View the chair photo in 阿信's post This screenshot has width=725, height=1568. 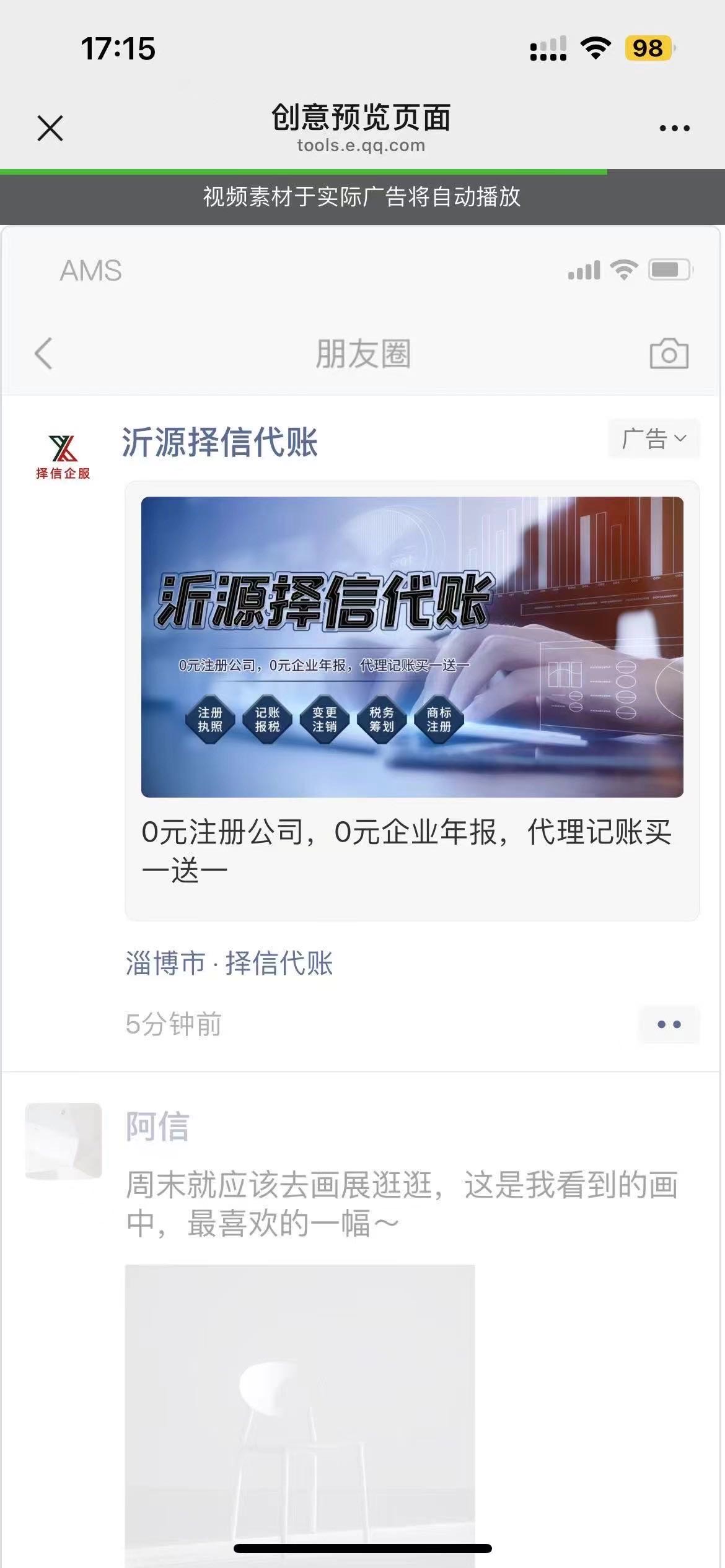tap(300, 1416)
